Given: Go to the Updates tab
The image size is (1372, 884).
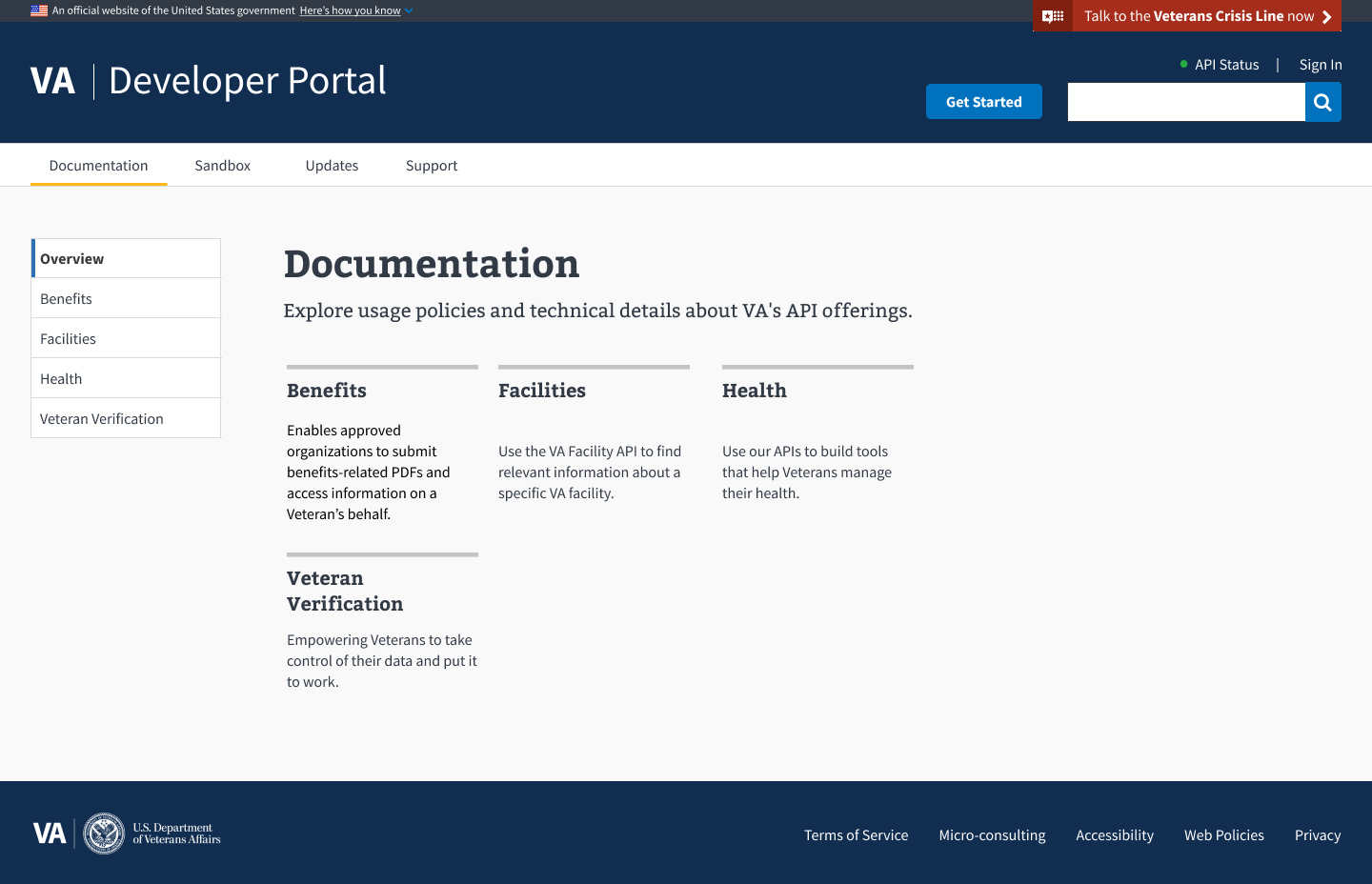Looking at the screenshot, I should click(332, 166).
